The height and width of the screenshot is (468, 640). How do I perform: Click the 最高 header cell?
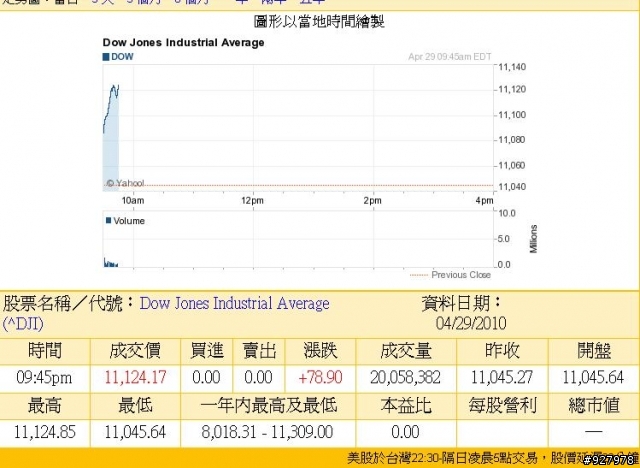[44, 406]
